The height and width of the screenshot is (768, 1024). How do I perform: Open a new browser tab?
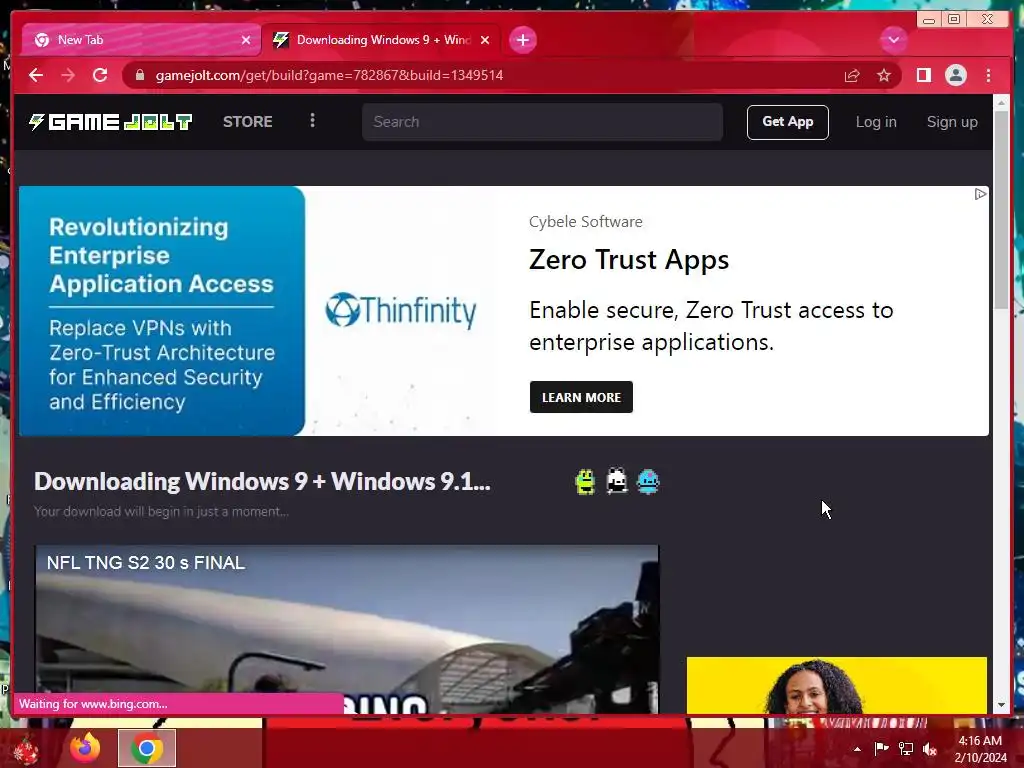click(x=522, y=40)
